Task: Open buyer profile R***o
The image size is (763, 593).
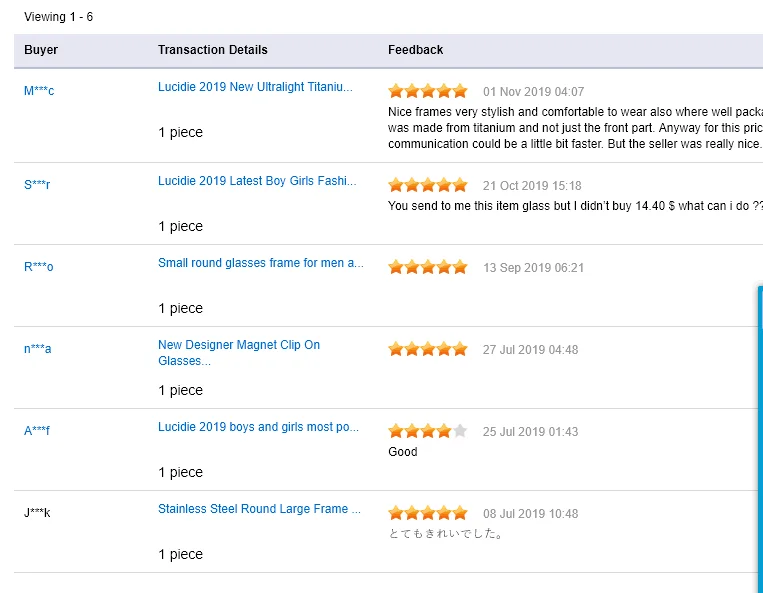Action: tap(38, 267)
